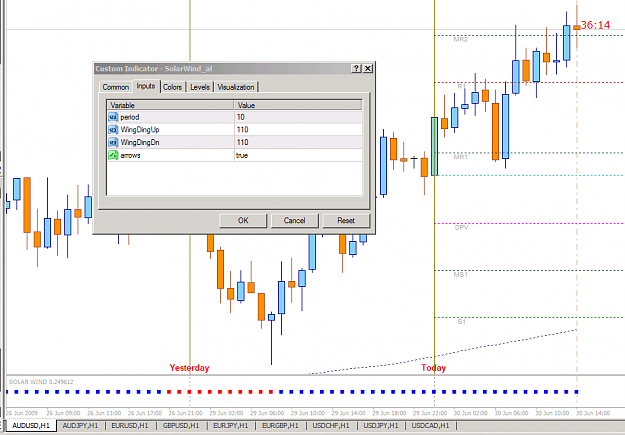The height and width of the screenshot is (435, 625).
Task: Click the integer icon beside WingDingUp
Action: tap(113, 130)
